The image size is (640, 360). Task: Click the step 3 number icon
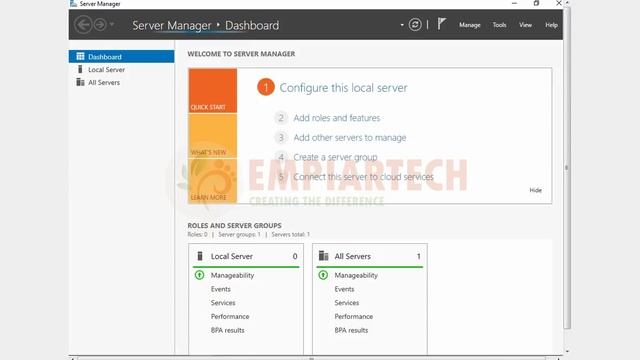click(x=281, y=138)
